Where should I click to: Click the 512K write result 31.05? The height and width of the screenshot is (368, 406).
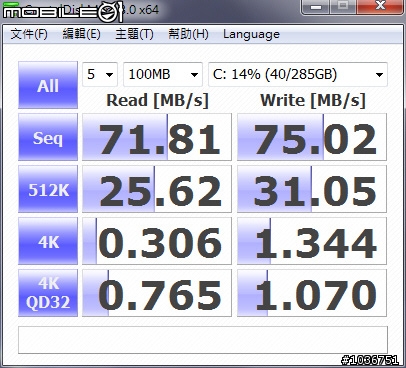coord(312,189)
